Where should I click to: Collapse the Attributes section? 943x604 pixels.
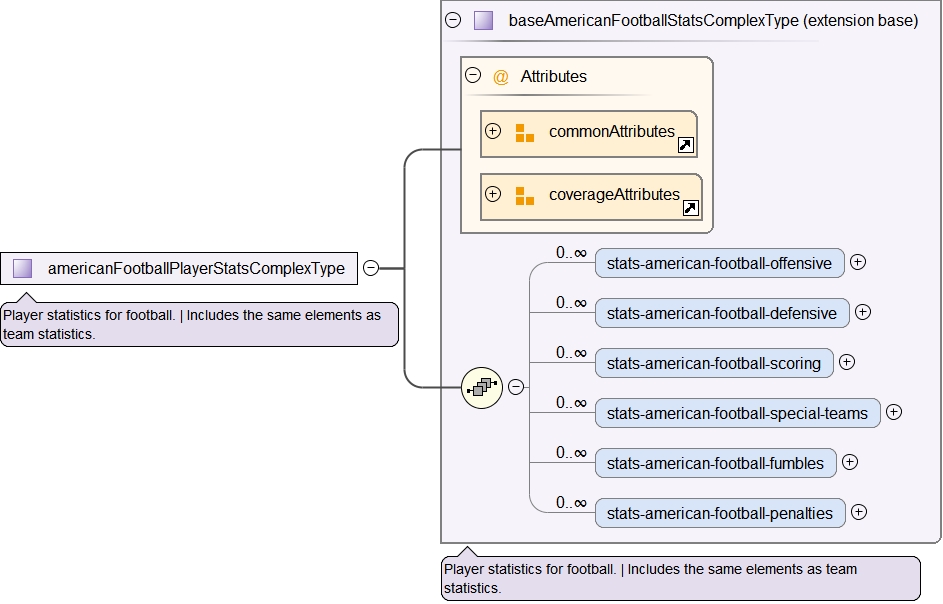coord(474,76)
